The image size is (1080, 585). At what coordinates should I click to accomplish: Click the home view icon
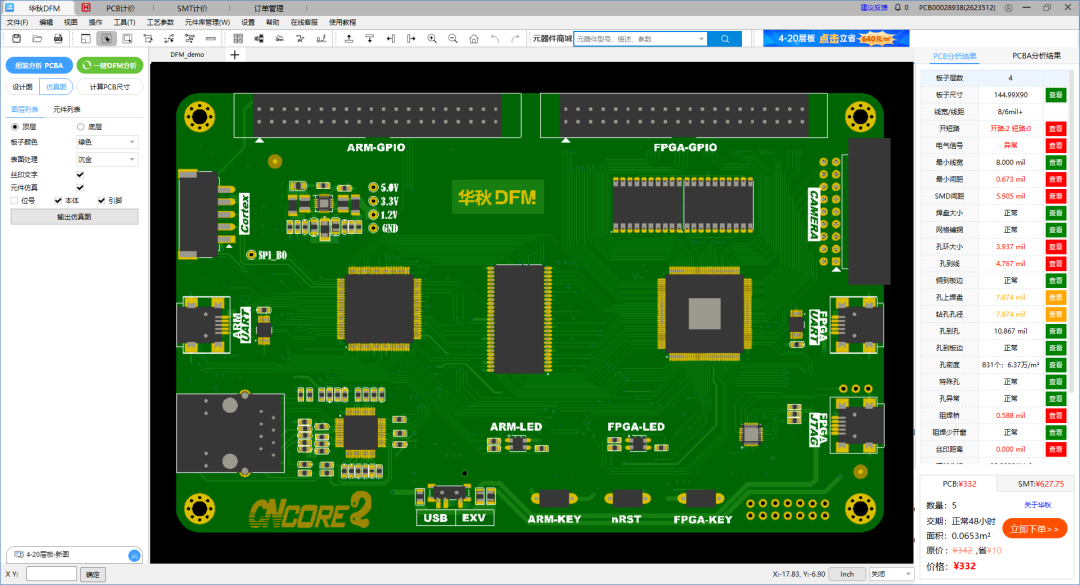pyautogui.click(x=474, y=38)
